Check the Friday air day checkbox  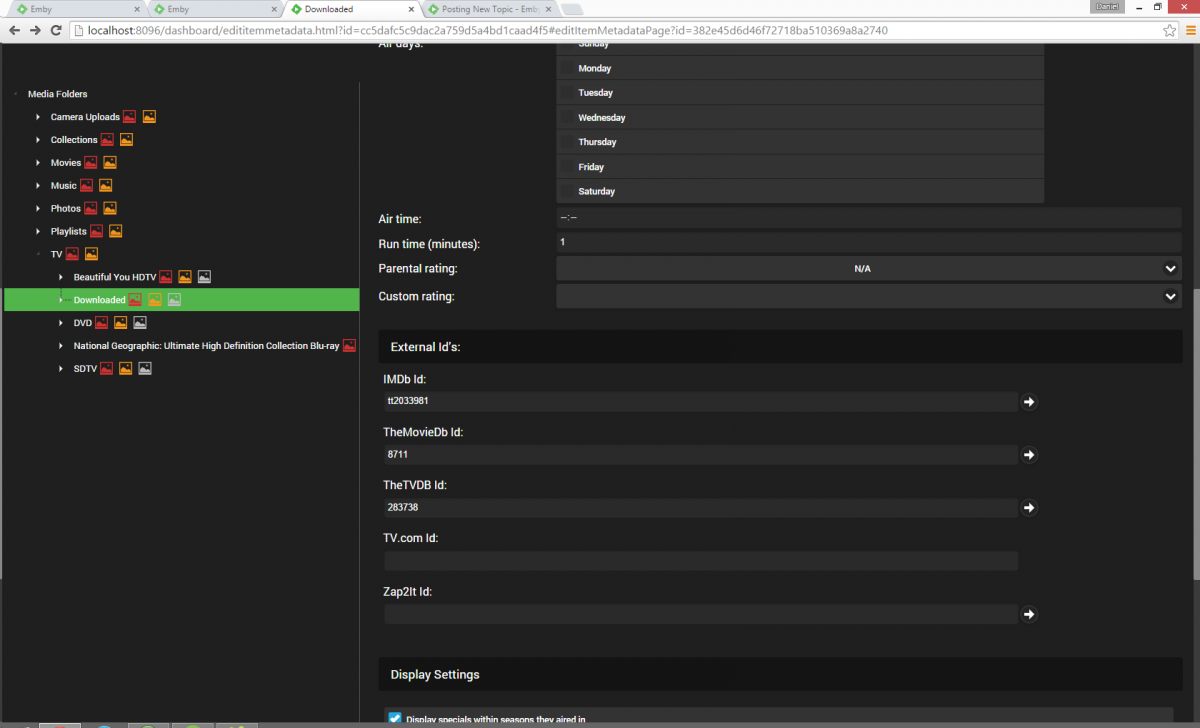tap(567, 167)
